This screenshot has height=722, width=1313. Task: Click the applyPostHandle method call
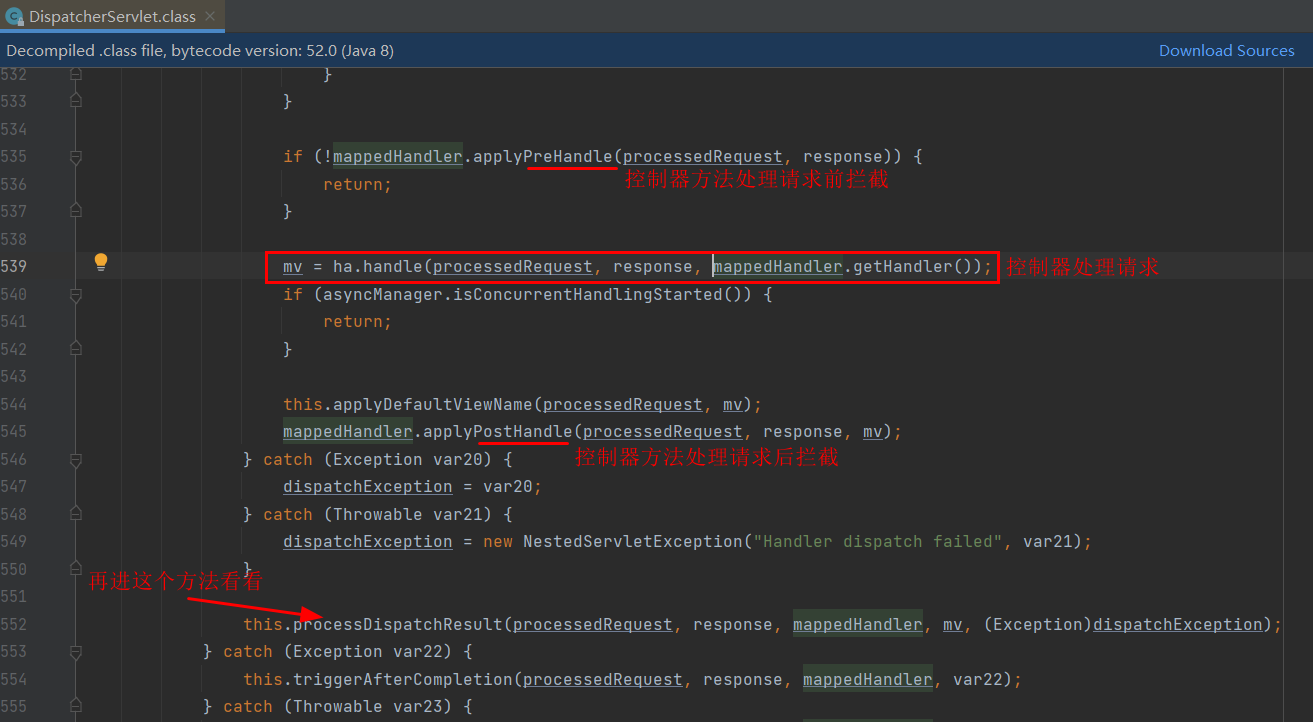[x=497, y=431]
